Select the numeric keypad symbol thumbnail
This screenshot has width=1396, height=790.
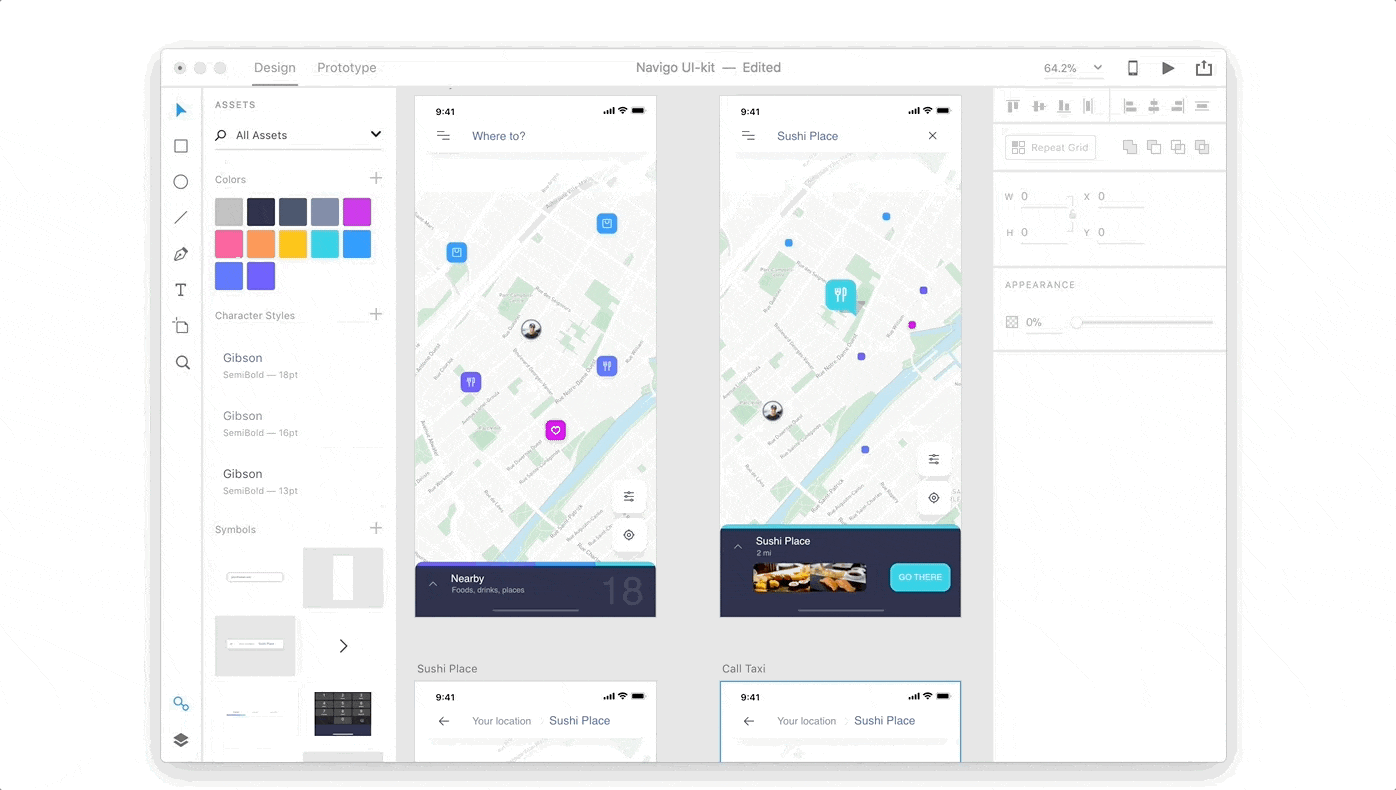tap(343, 714)
